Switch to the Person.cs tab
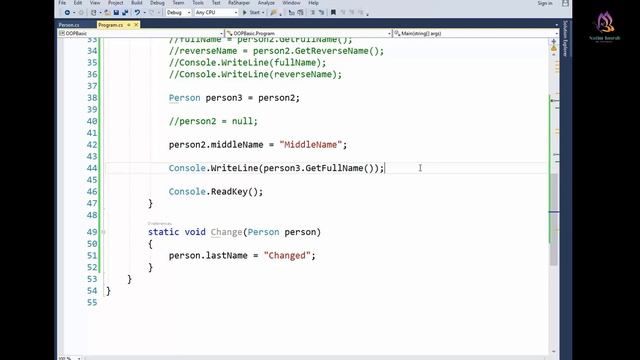 (x=69, y=25)
